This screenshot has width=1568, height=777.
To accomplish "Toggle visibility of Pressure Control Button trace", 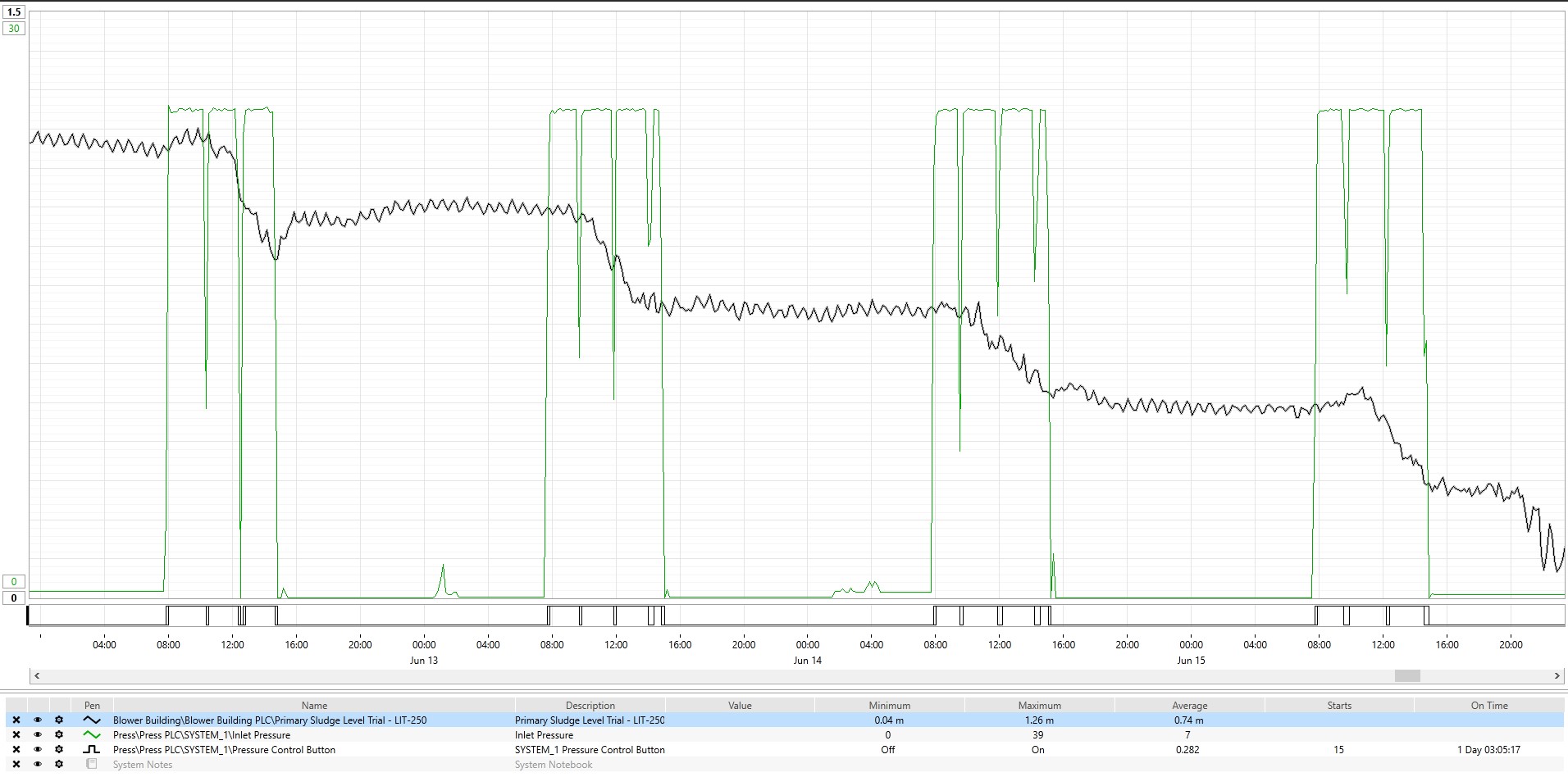I will click(x=38, y=750).
